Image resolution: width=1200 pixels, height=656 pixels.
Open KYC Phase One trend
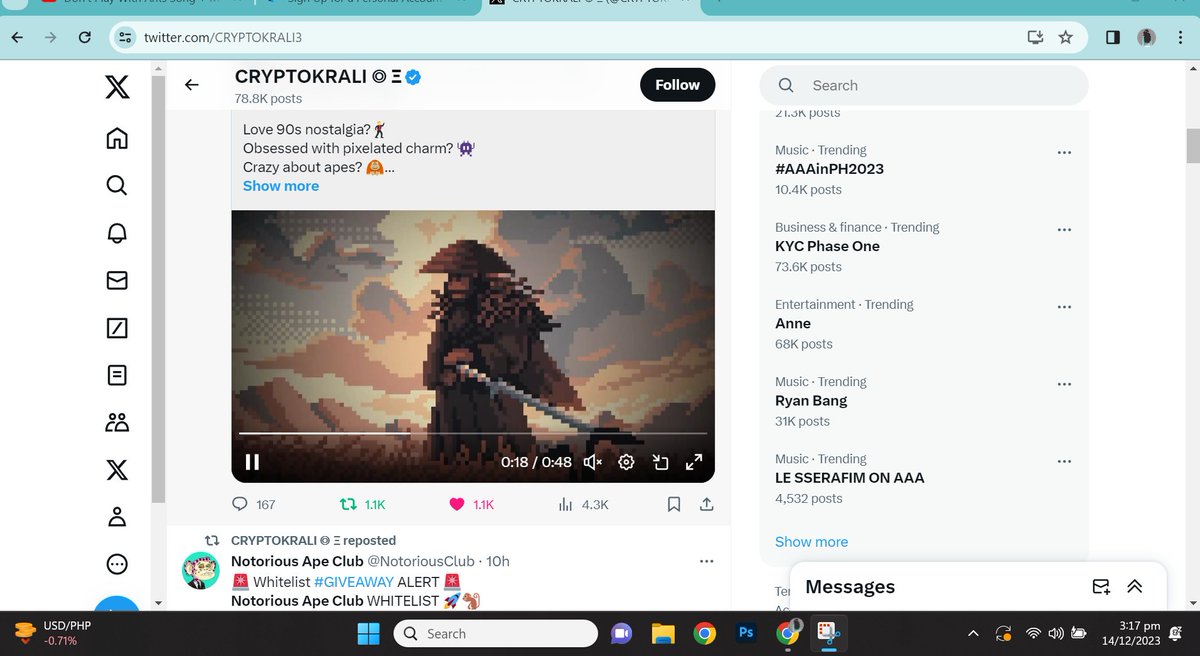pos(827,246)
